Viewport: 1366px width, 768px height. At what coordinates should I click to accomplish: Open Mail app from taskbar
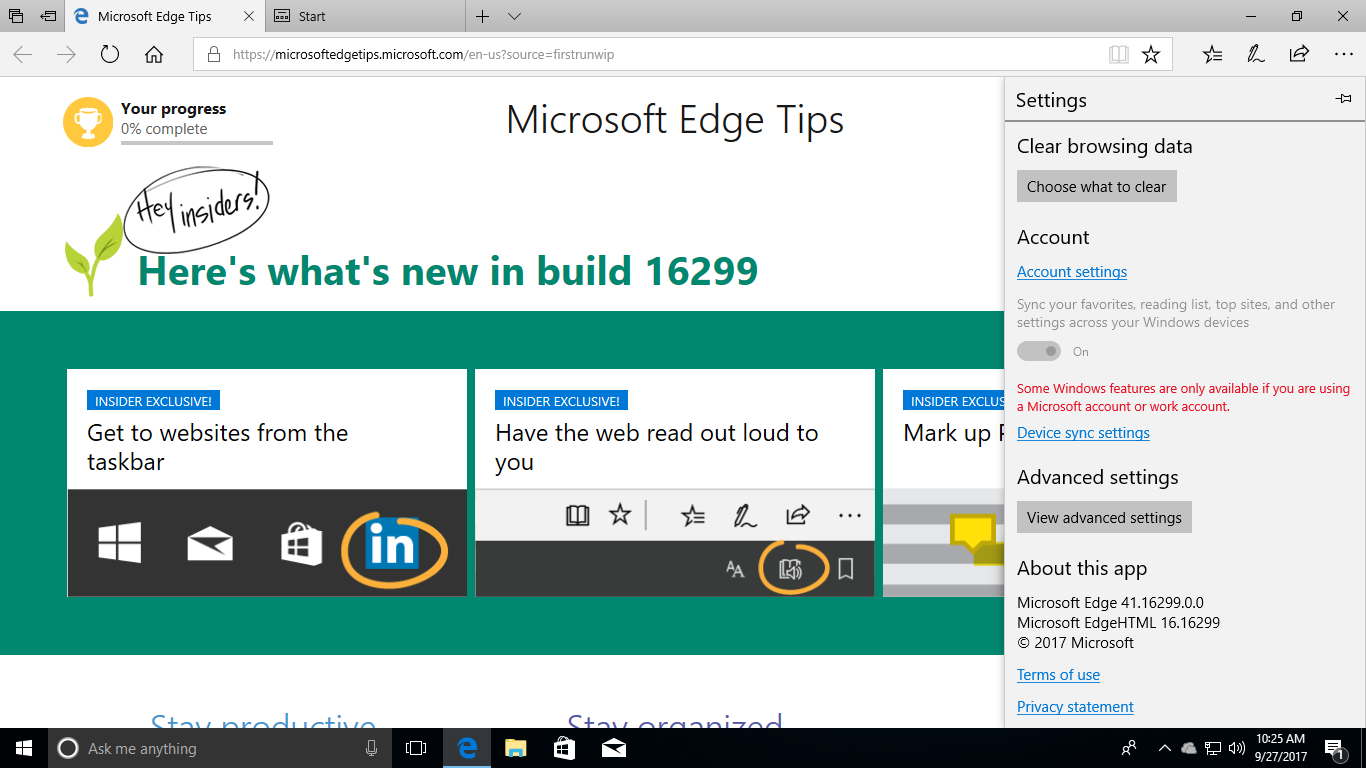click(613, 748)
